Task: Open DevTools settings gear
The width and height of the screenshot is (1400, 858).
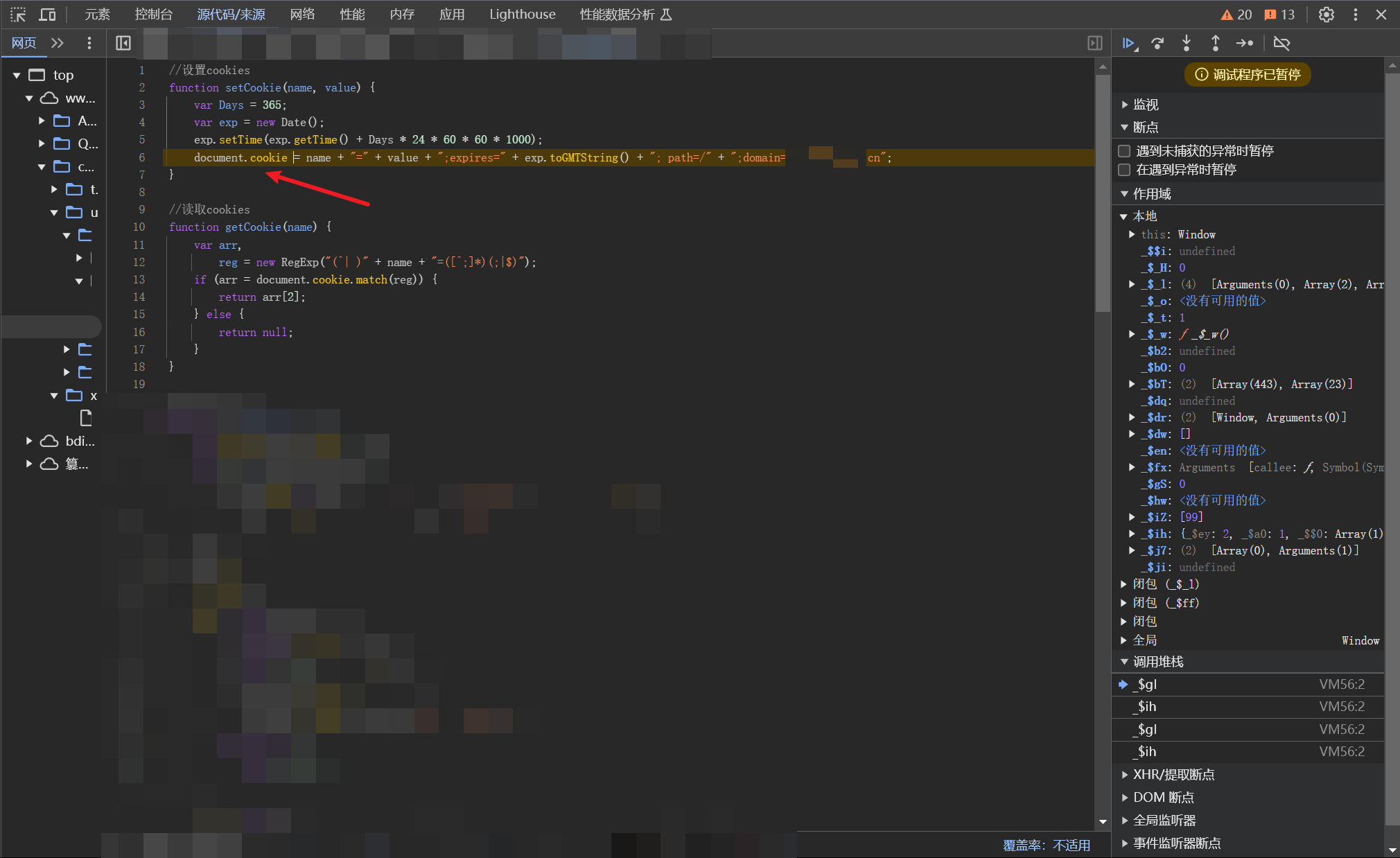Action: point(1326,15)
